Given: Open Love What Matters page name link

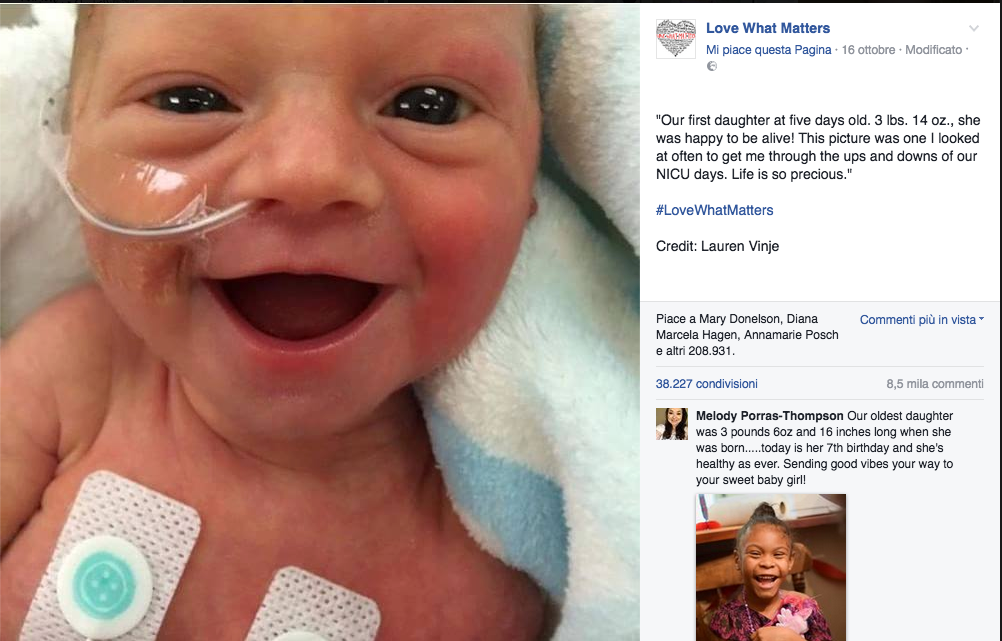Looking at the screenshot, I should [x=767, y=28].
